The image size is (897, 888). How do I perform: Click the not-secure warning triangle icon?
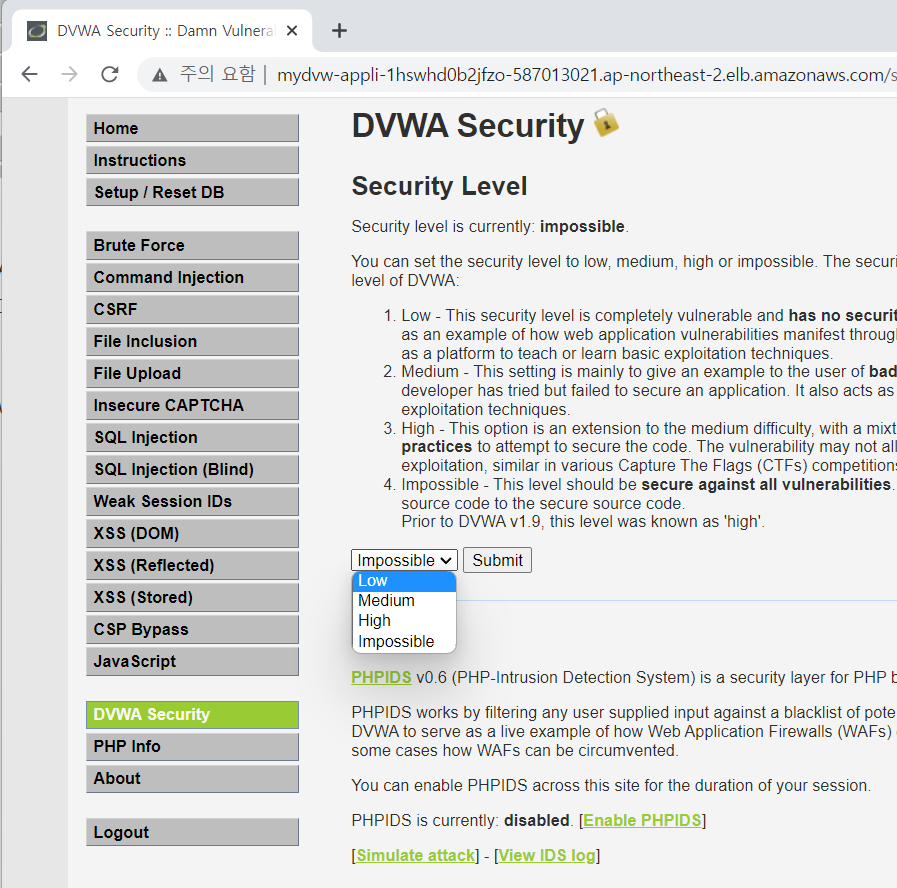pos(160,75)
